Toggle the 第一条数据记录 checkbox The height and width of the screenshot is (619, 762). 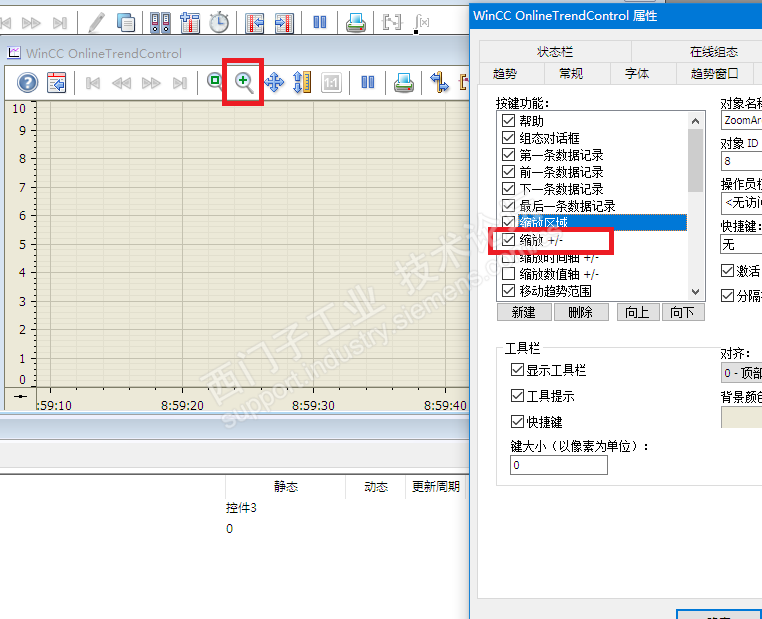coord(508,155)
